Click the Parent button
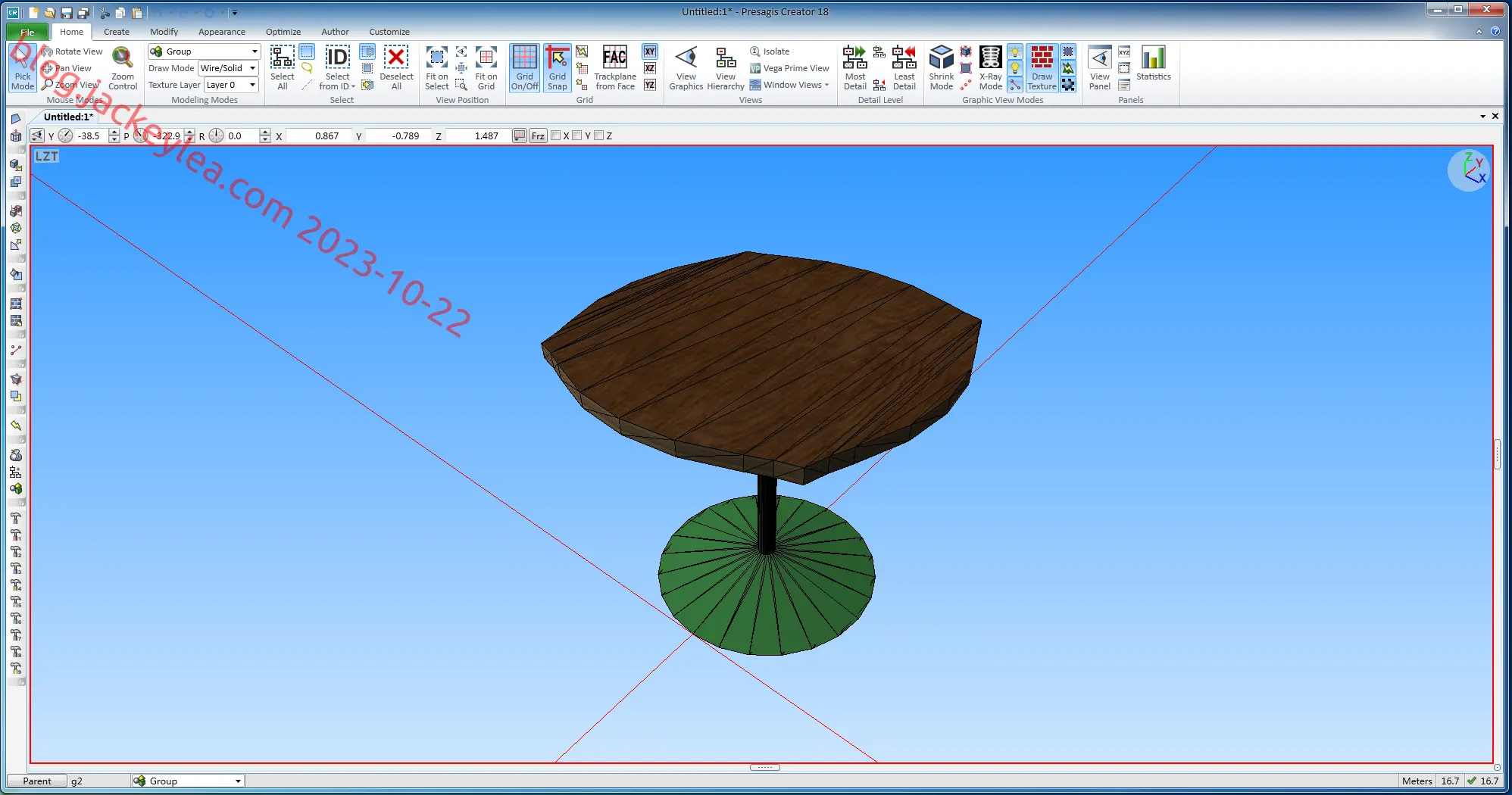Screen dimensions: 1512x795 pos(37,781)
